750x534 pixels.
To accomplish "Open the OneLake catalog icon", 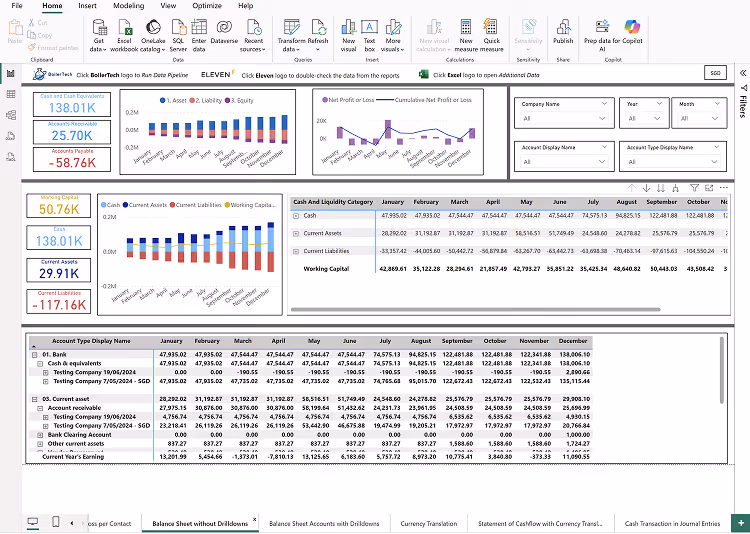I will pyautogui.click(x=153, y=36).
